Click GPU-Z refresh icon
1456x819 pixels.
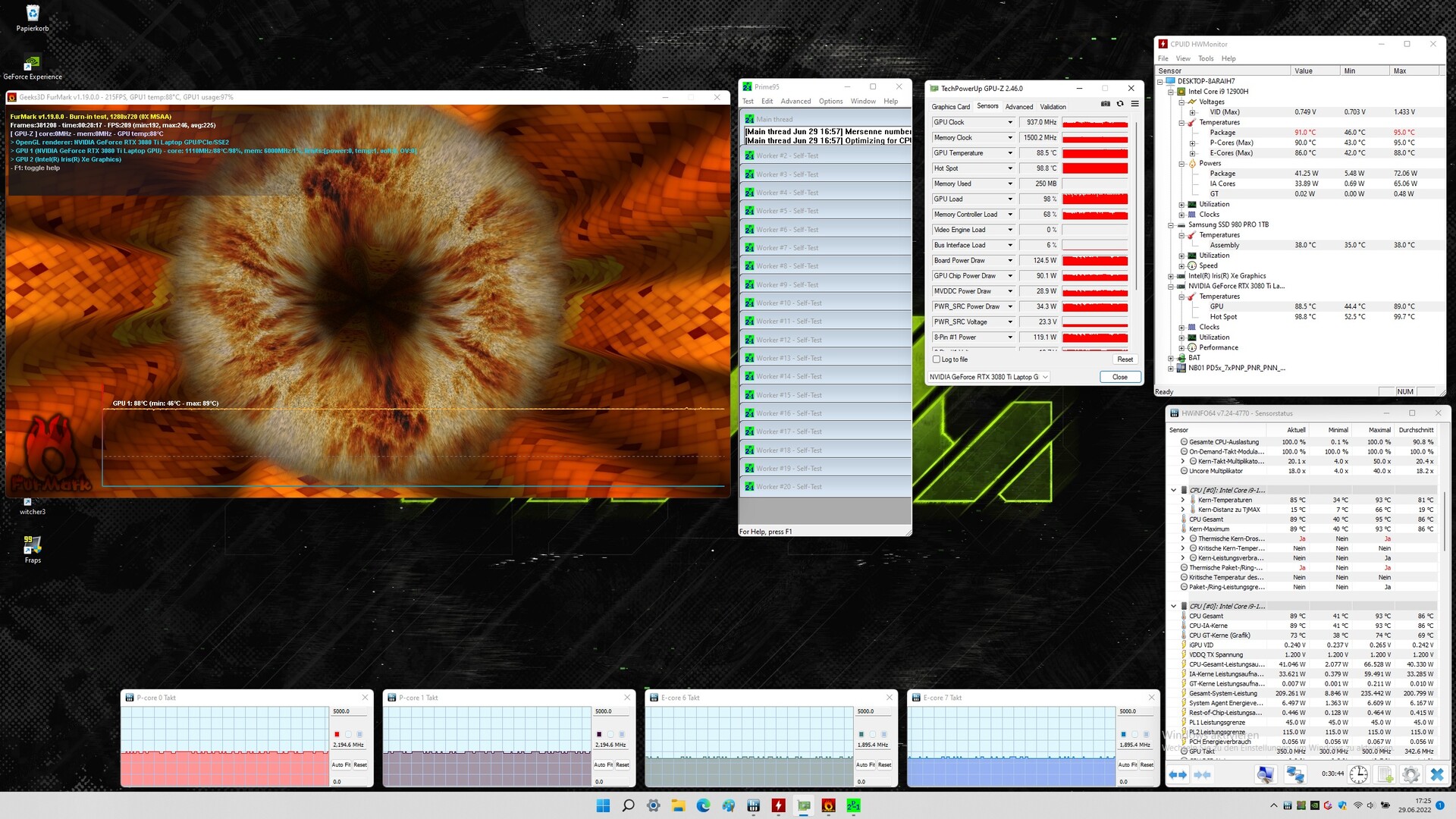tap(1120, 104)
